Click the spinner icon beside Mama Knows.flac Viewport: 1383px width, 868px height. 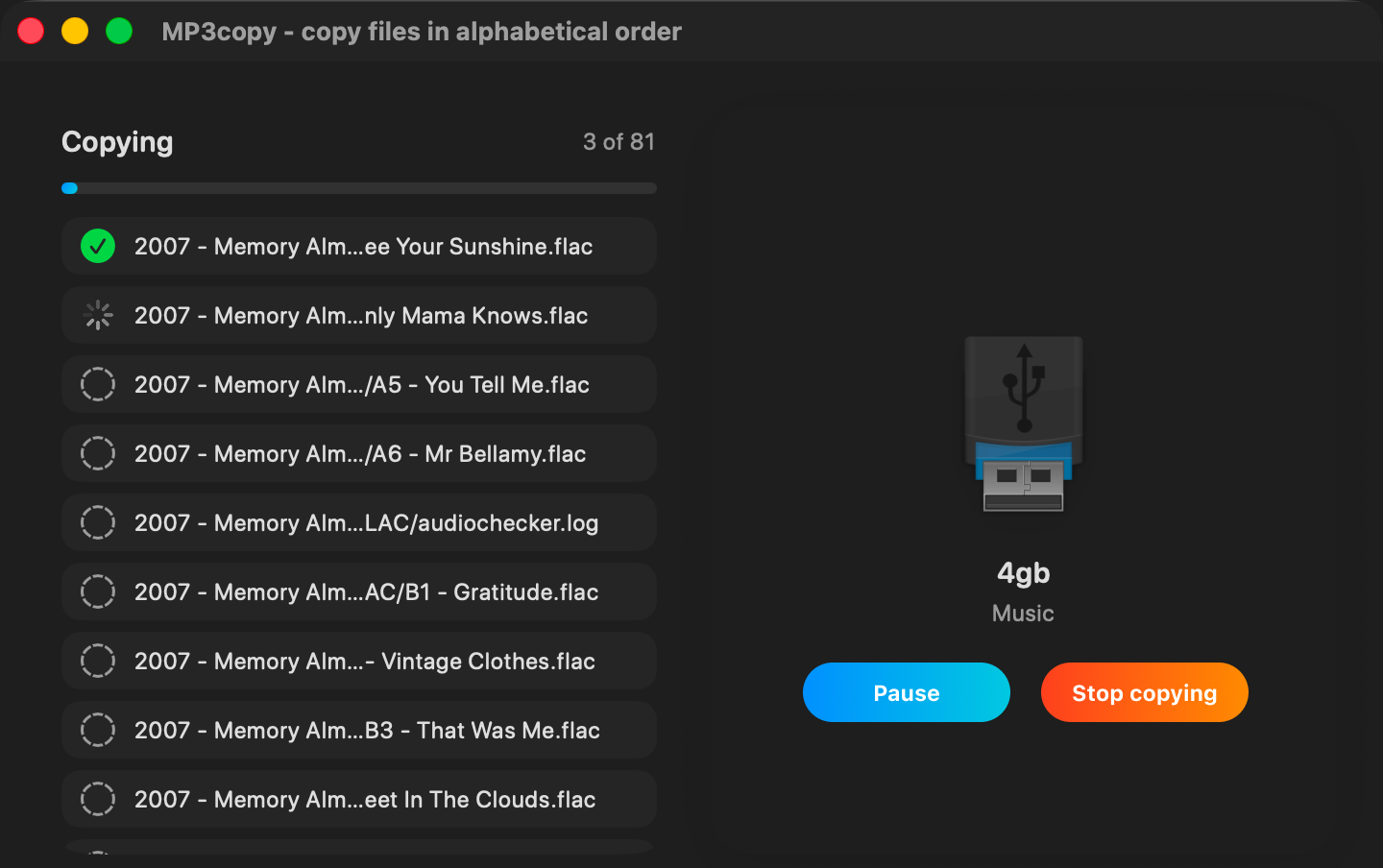point(98,315)
